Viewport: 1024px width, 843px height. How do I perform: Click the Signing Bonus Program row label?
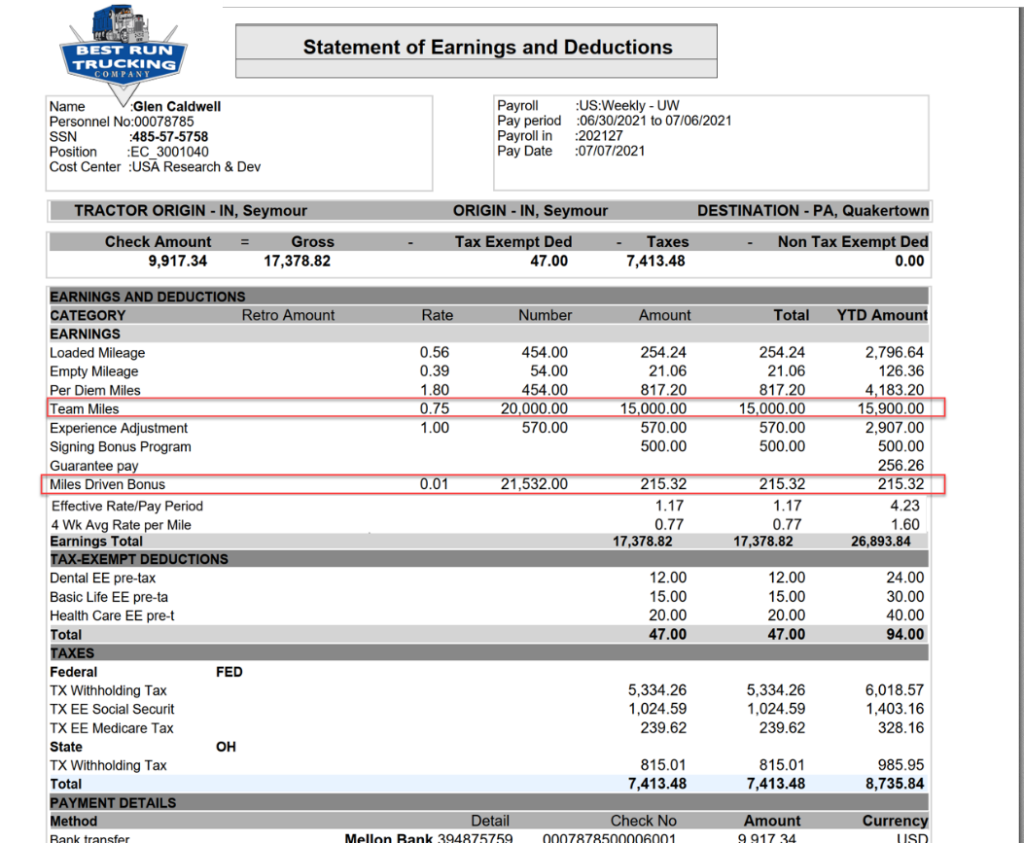coord(120,447)
